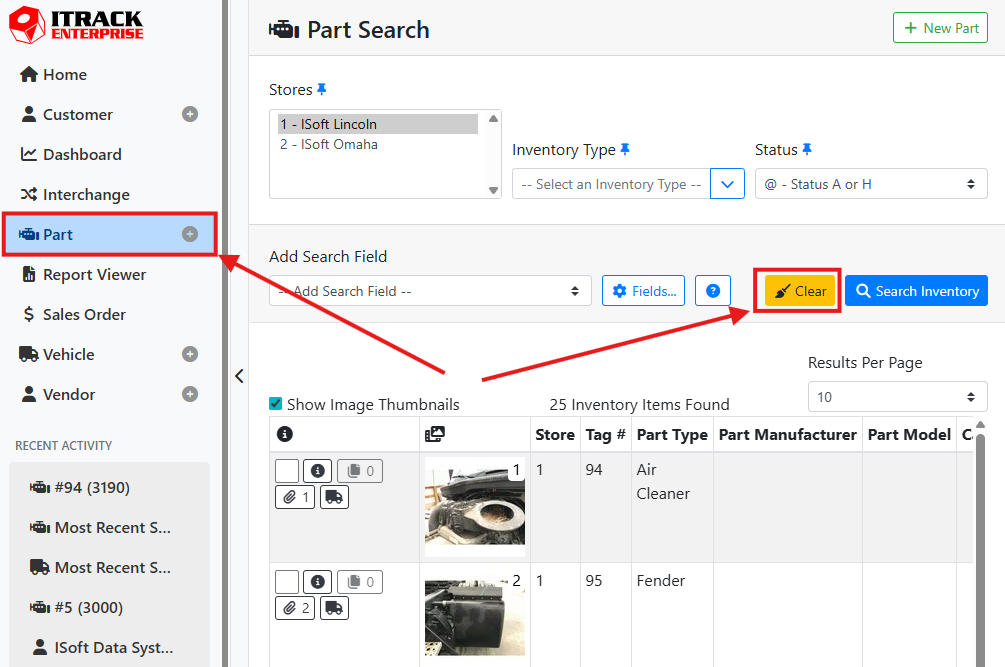Open the Add Search Field dropdown
This screenshot has width=1005, height=667.
click(430, 291)
